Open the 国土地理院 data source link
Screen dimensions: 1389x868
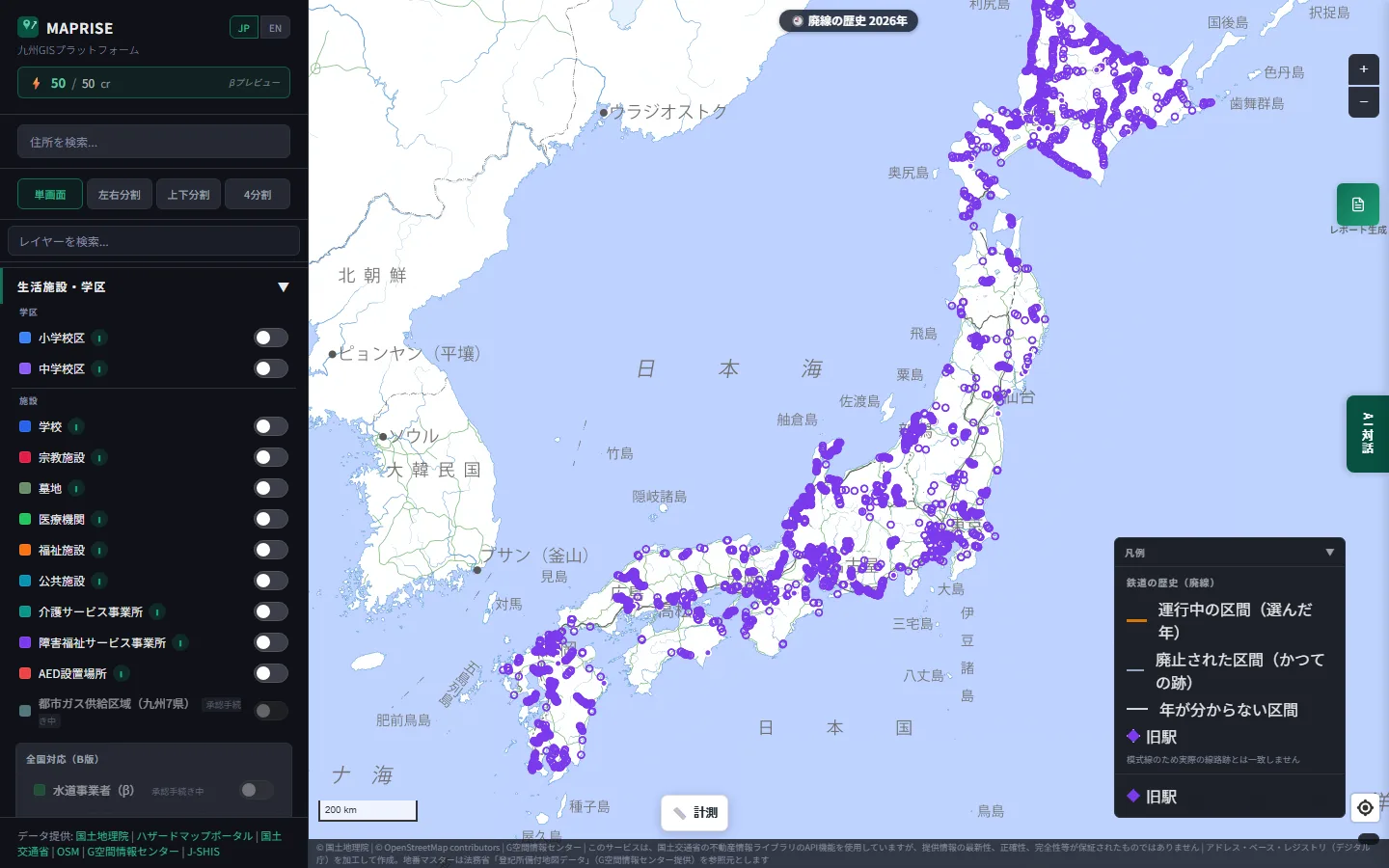pyautogui.click(x=102, y=836)
